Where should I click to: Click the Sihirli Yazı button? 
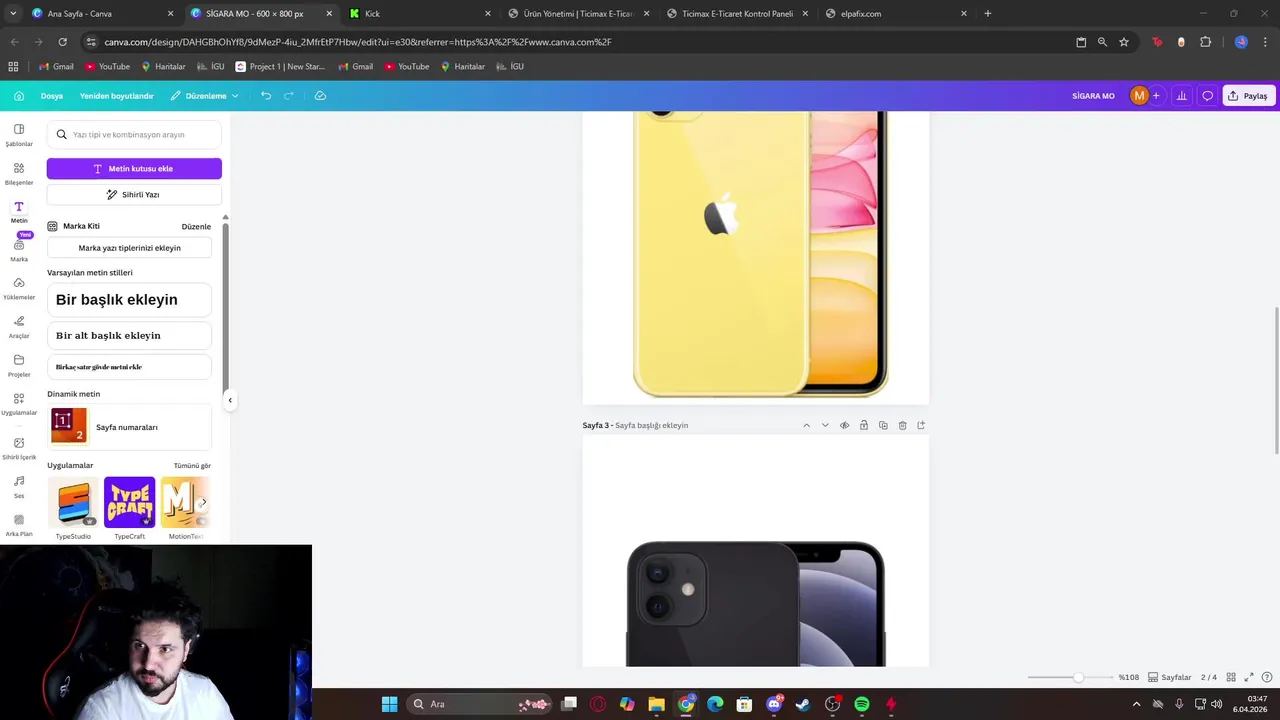coord(134,195)
